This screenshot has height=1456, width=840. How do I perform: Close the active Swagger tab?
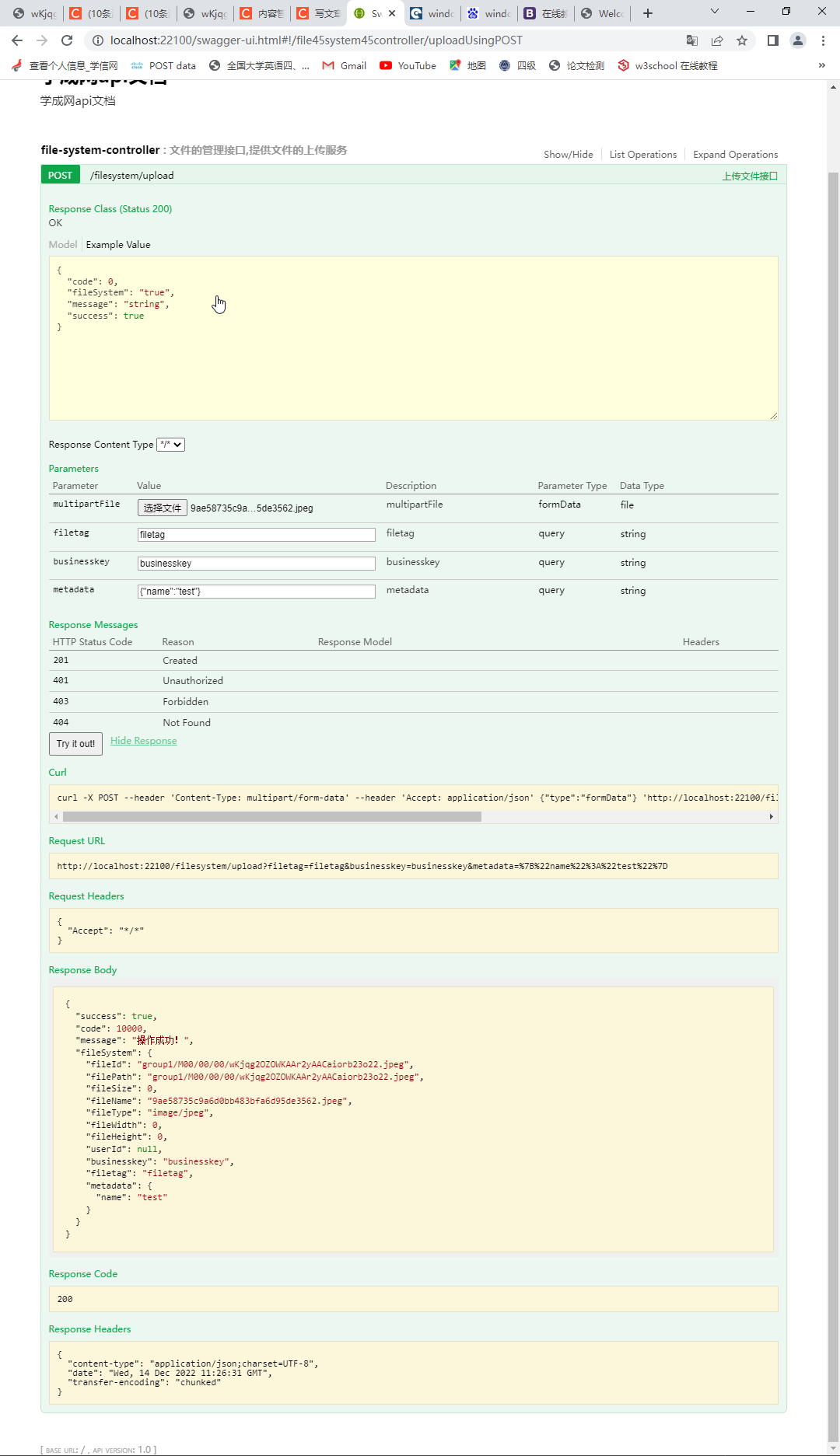point(392,13)
